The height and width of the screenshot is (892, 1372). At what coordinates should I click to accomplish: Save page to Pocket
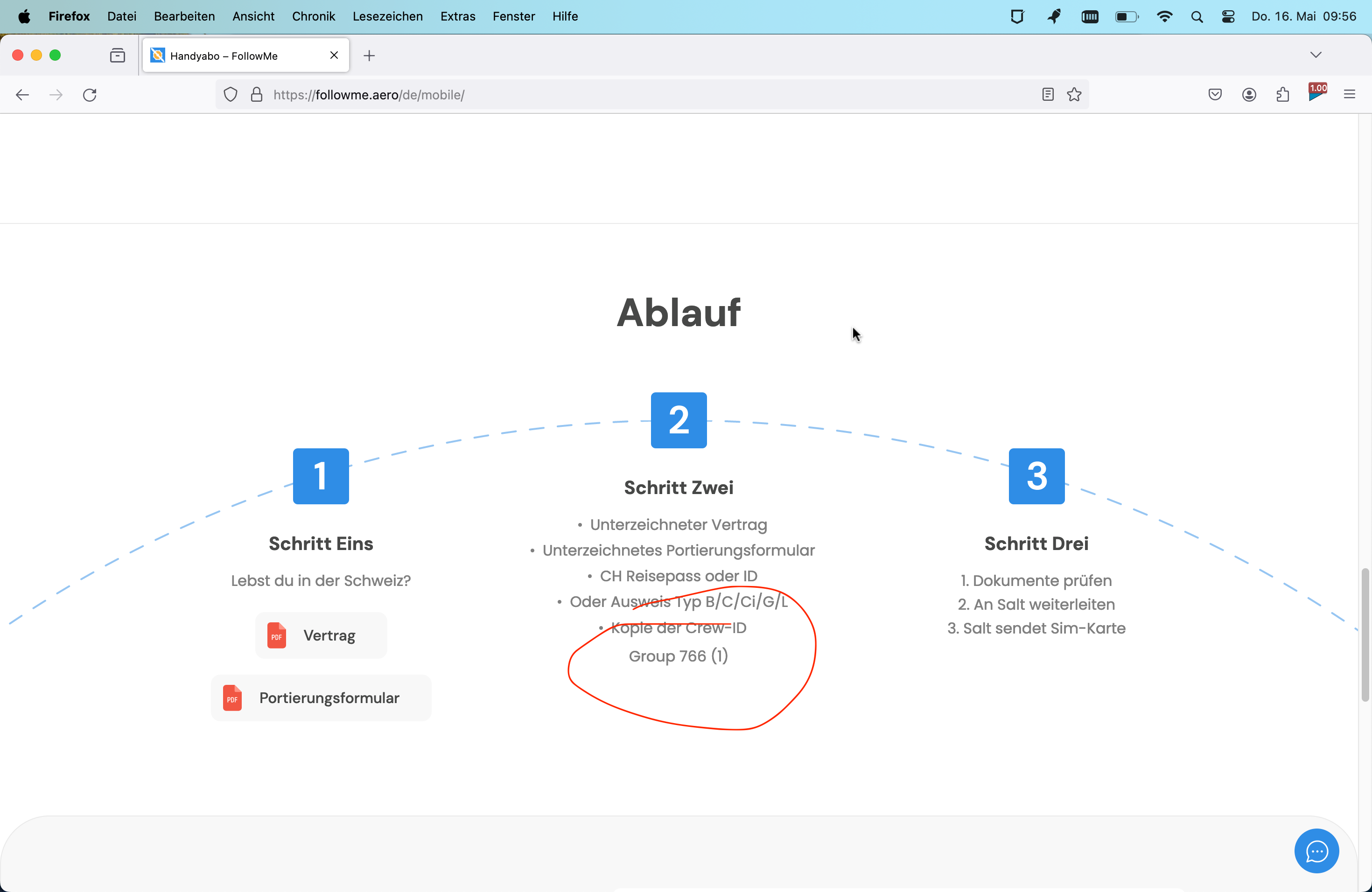[x=1215, y=95]
